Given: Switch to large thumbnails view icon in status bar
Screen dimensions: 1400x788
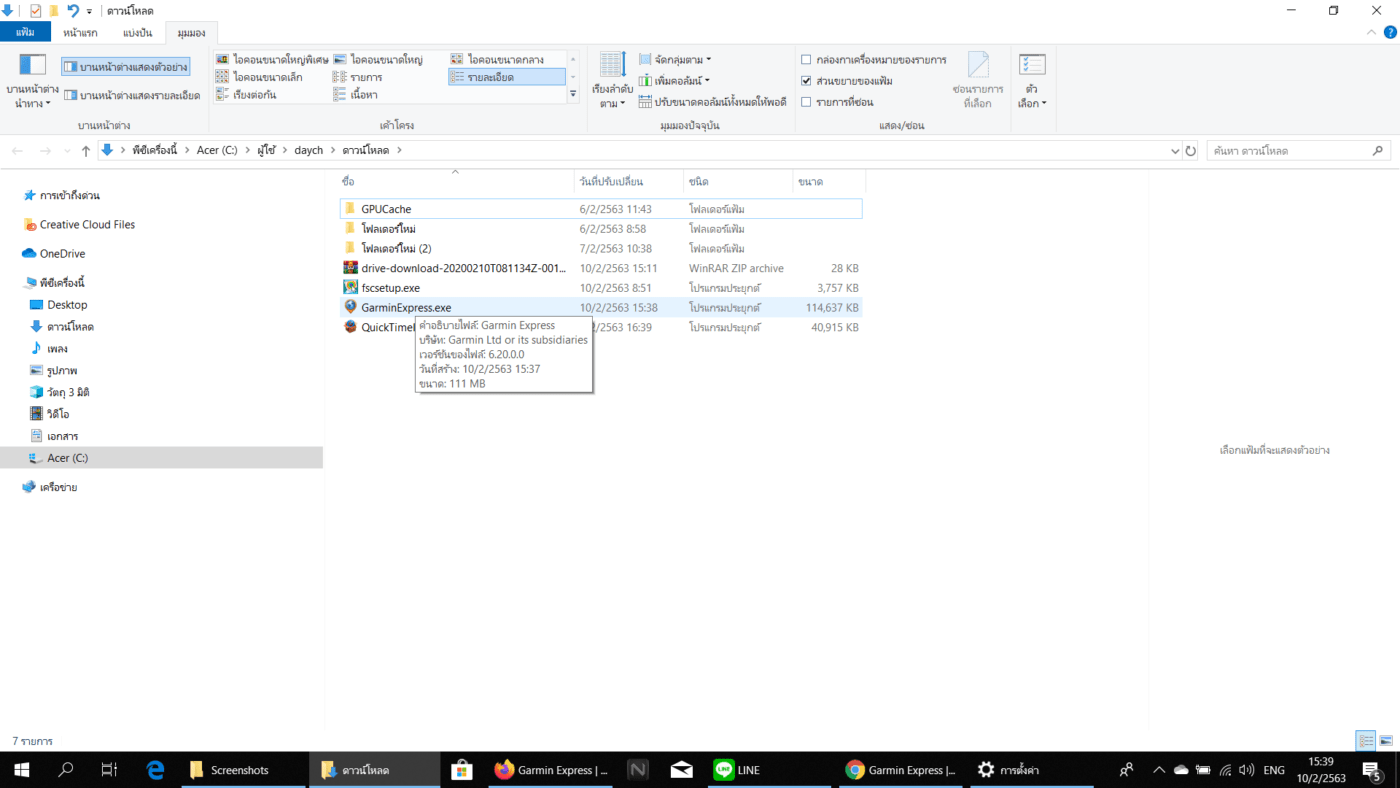Looking at the screenshot, I should [1386, 741].
